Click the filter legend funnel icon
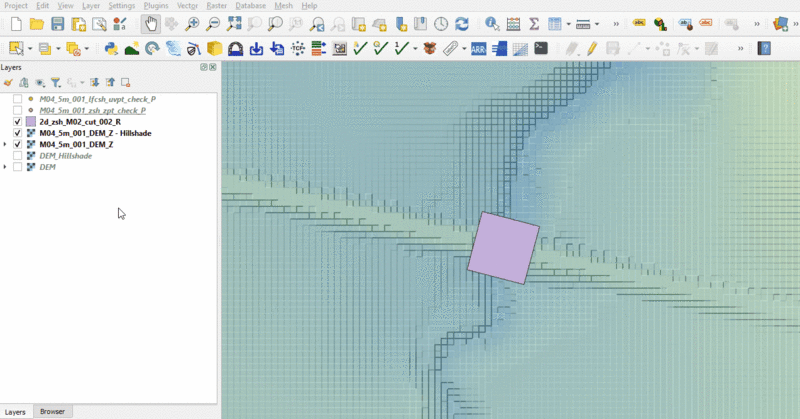This screenshot has height=419, width=800. pos(56,83)
